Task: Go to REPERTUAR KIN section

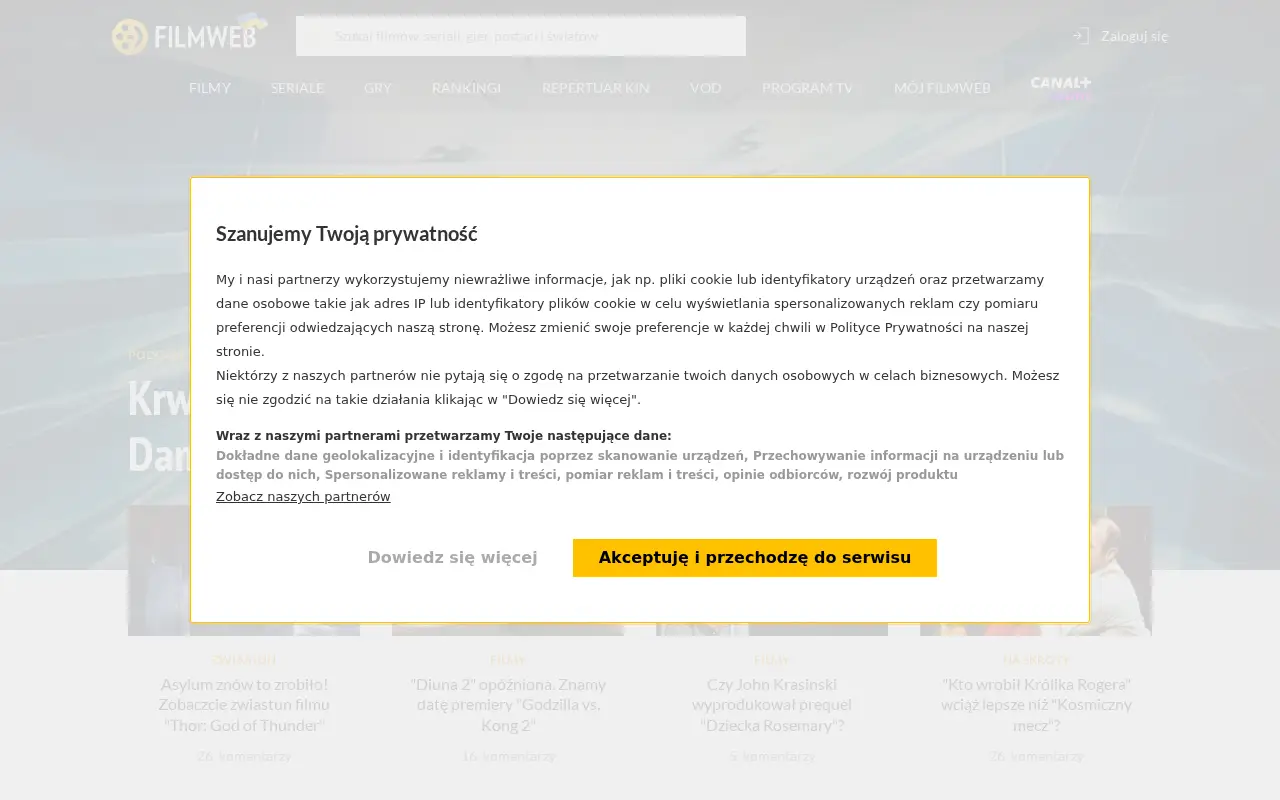Action: point(596,88)
